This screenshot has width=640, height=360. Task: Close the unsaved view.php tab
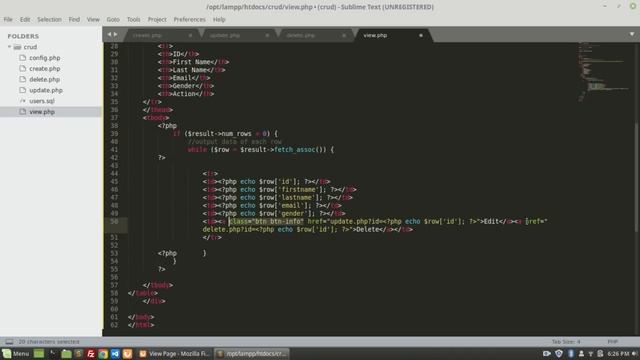420,36
